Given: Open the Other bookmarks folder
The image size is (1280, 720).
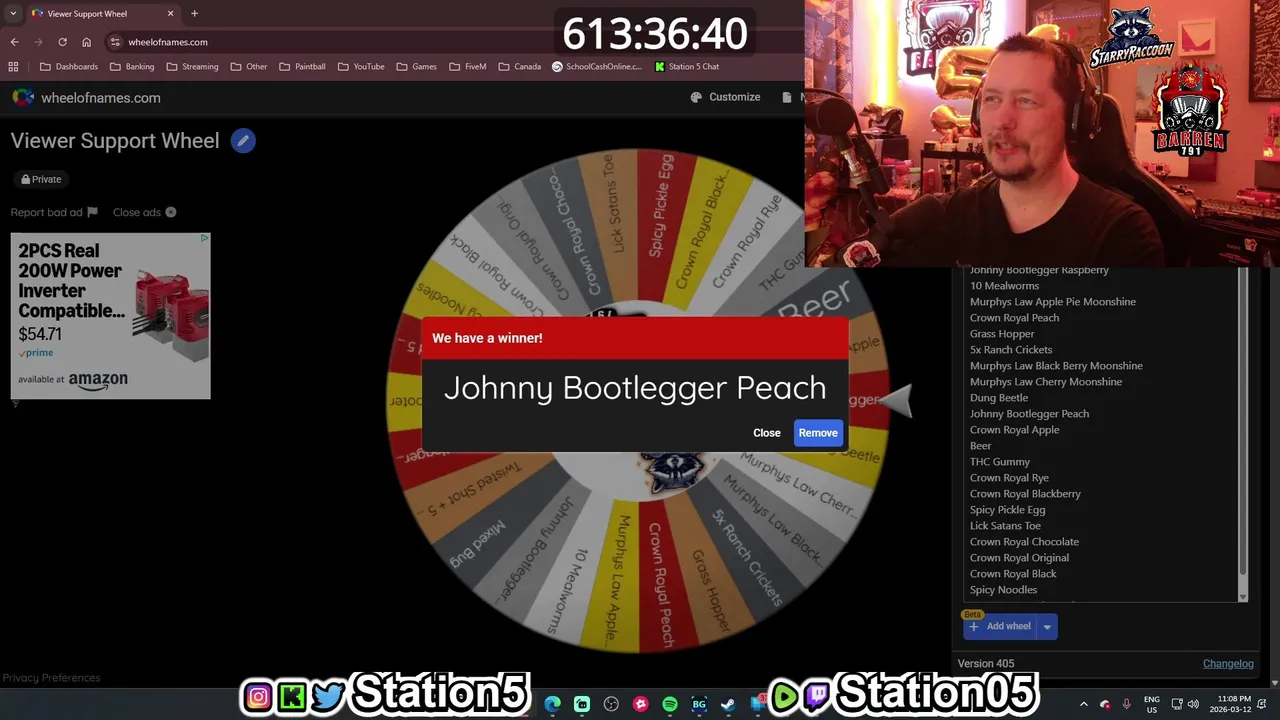Looking at the screenshot, I should tap(249, 67).
